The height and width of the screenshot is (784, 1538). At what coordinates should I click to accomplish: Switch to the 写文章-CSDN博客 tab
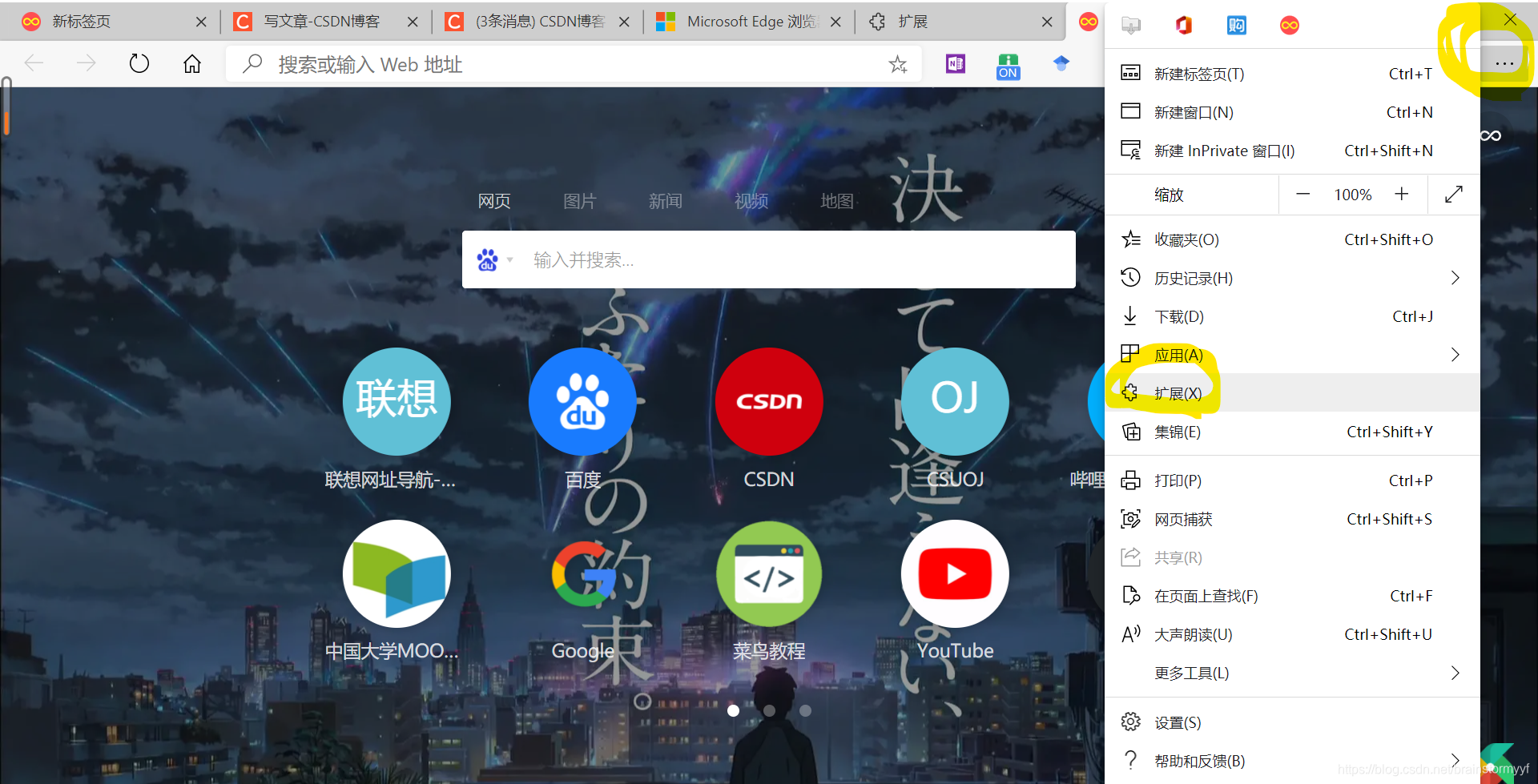click(324, 22)
